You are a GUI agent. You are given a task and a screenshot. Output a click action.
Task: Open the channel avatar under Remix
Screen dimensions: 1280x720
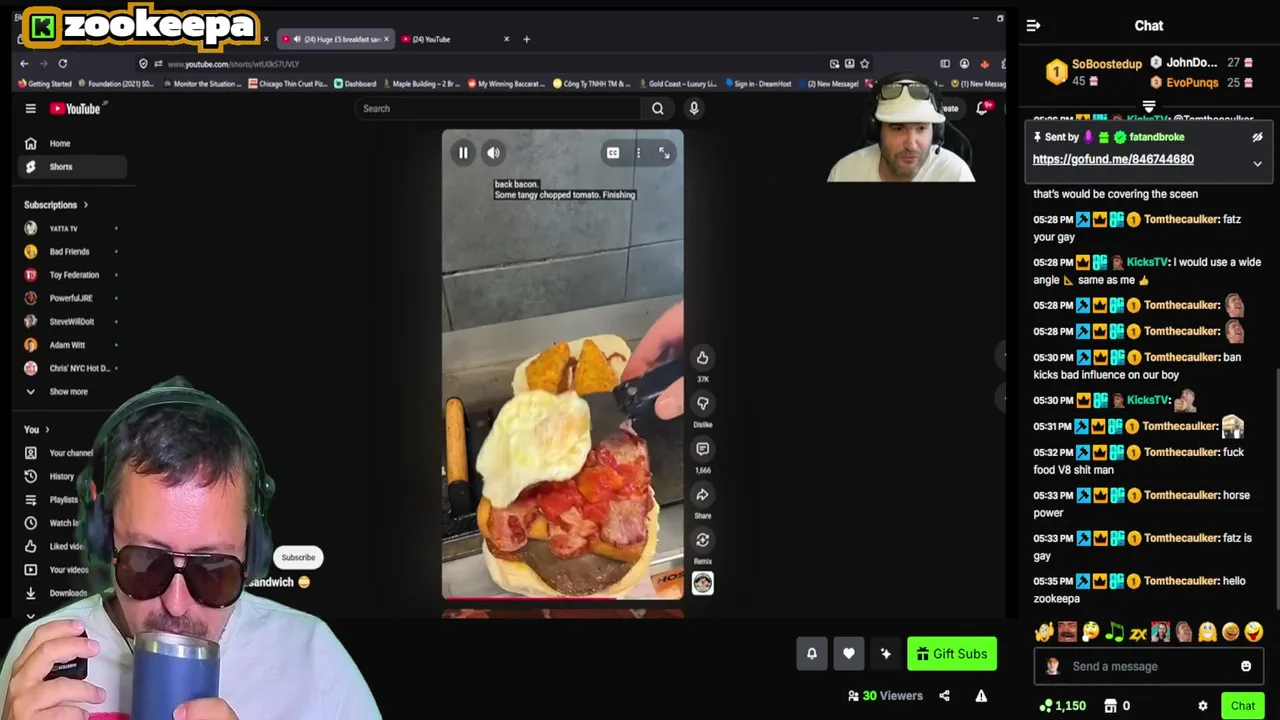pos(702,584)
